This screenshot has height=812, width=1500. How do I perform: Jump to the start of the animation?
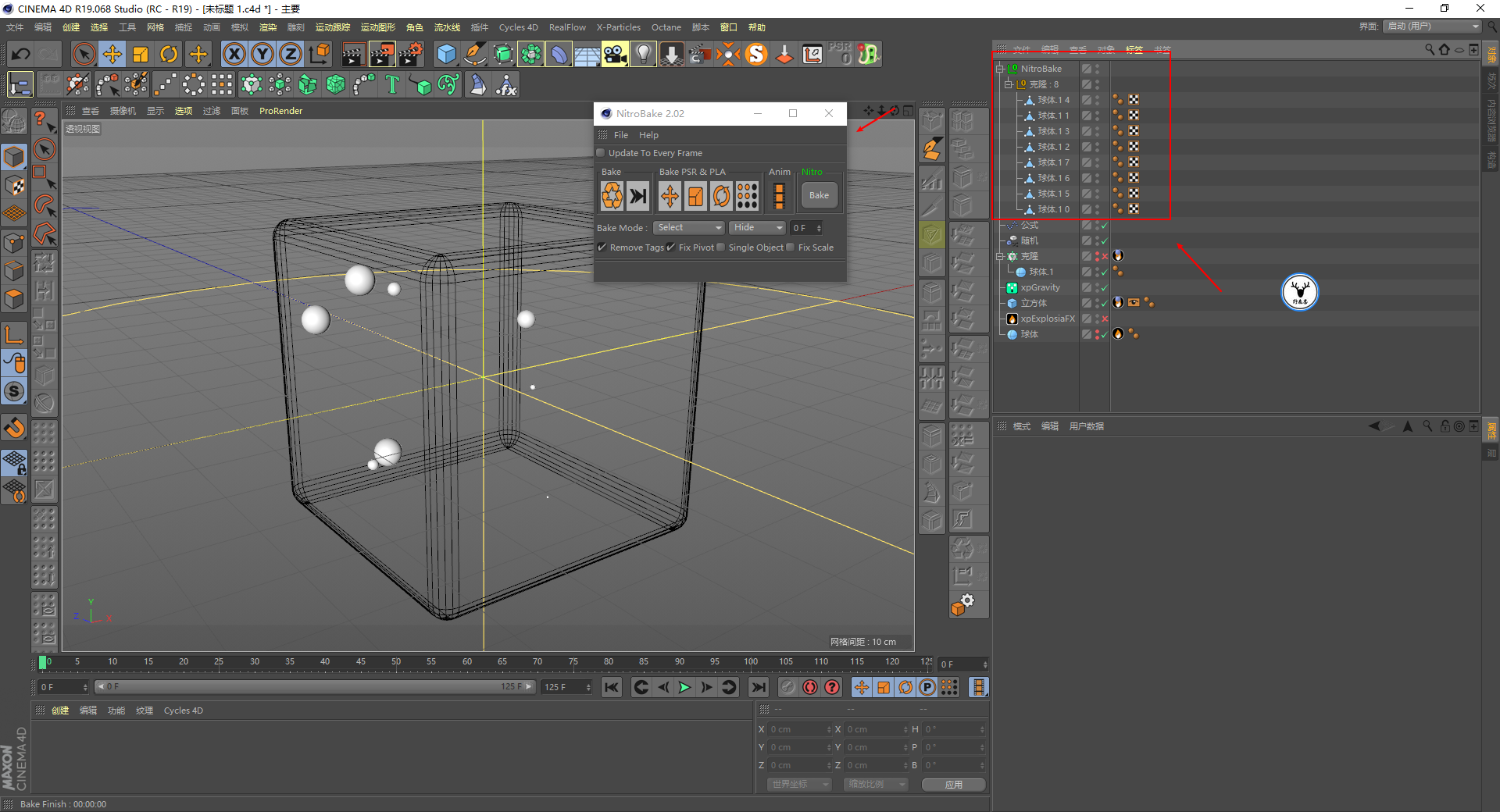[612, 687]
